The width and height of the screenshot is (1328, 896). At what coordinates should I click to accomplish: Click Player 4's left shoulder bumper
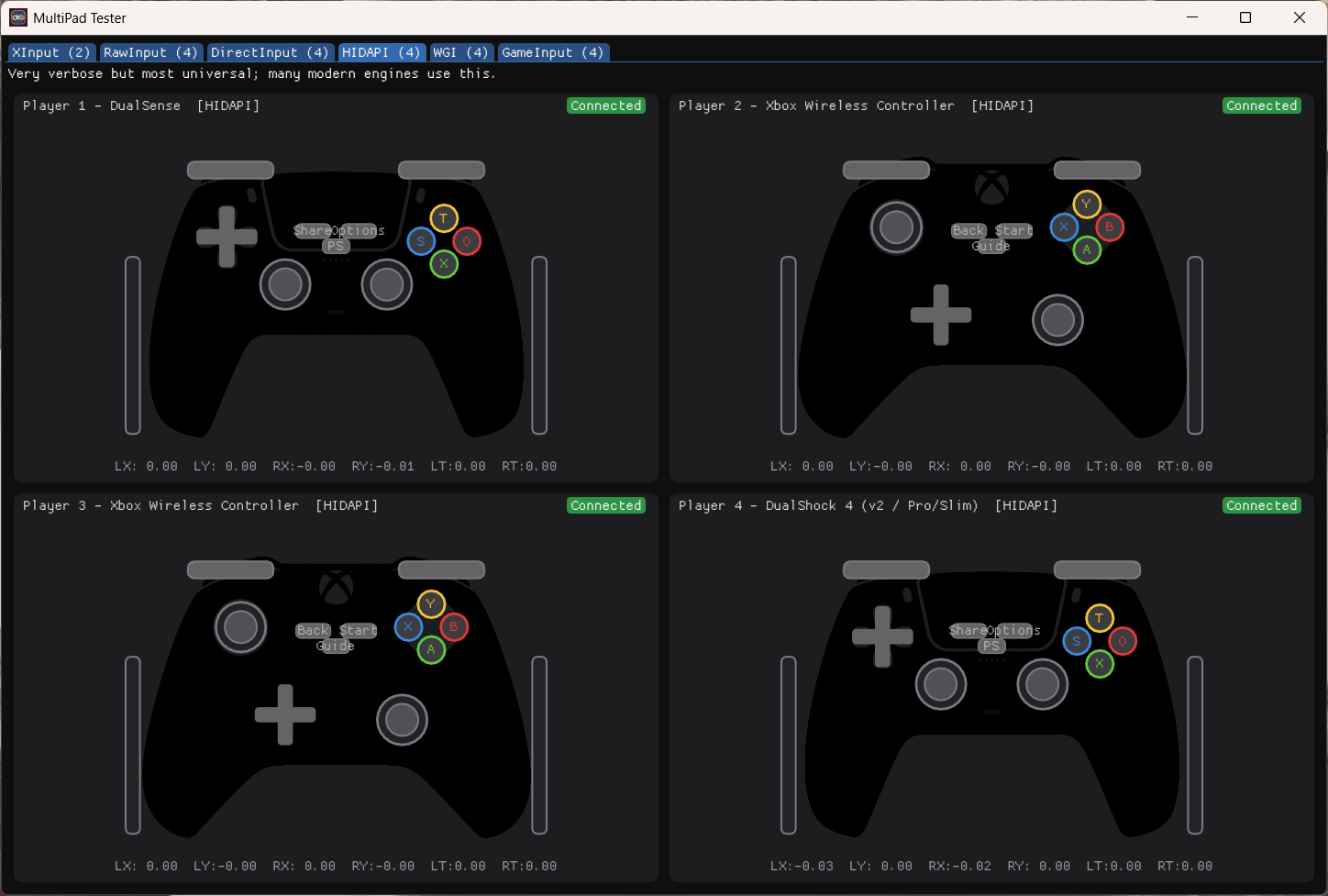coord(886,570)
